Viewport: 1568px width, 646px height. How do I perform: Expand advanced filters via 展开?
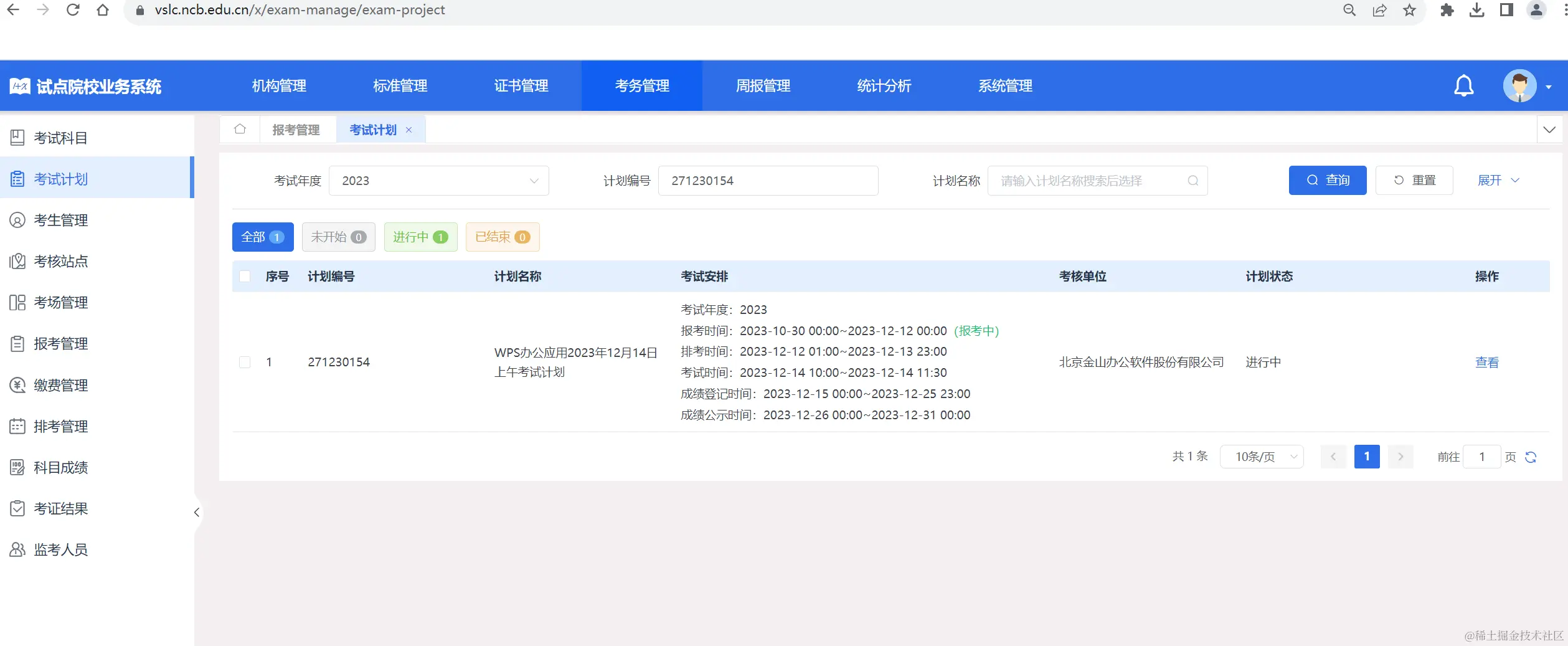[x=1498, y=181]
